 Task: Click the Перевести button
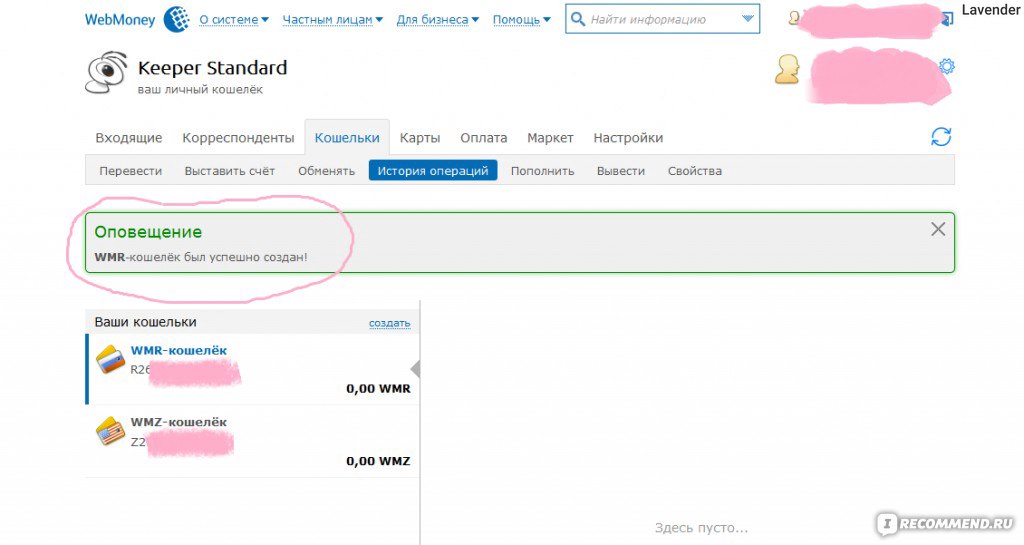pyautogui.click(x=131, y=171)
